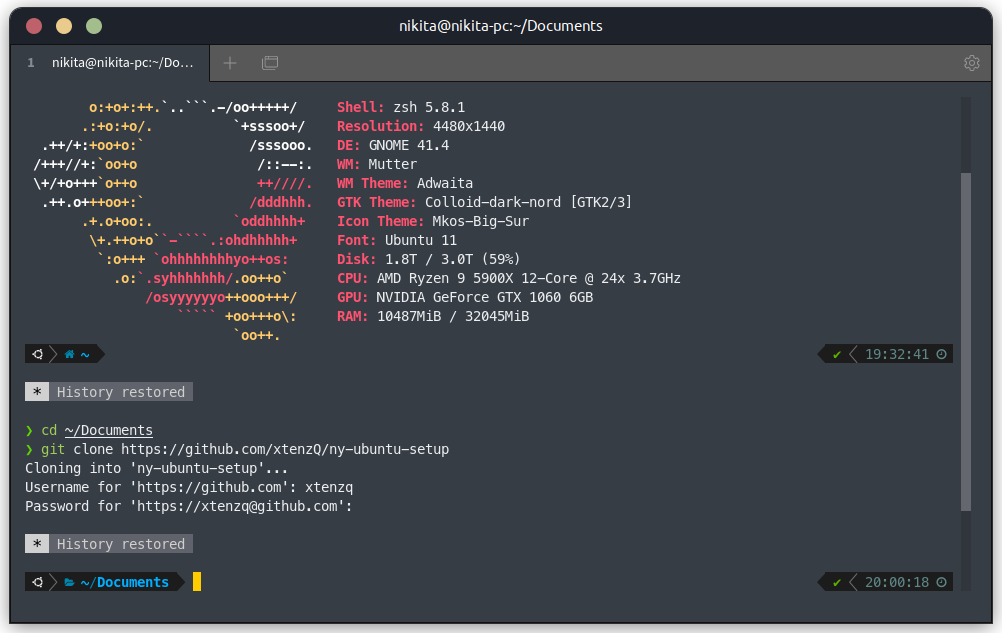This screenshot has width=1002, height=633.
Task: Click the window title nikita@nikita-pc:~/Documents
Action: pyautogui.click(x=500, y=26)
